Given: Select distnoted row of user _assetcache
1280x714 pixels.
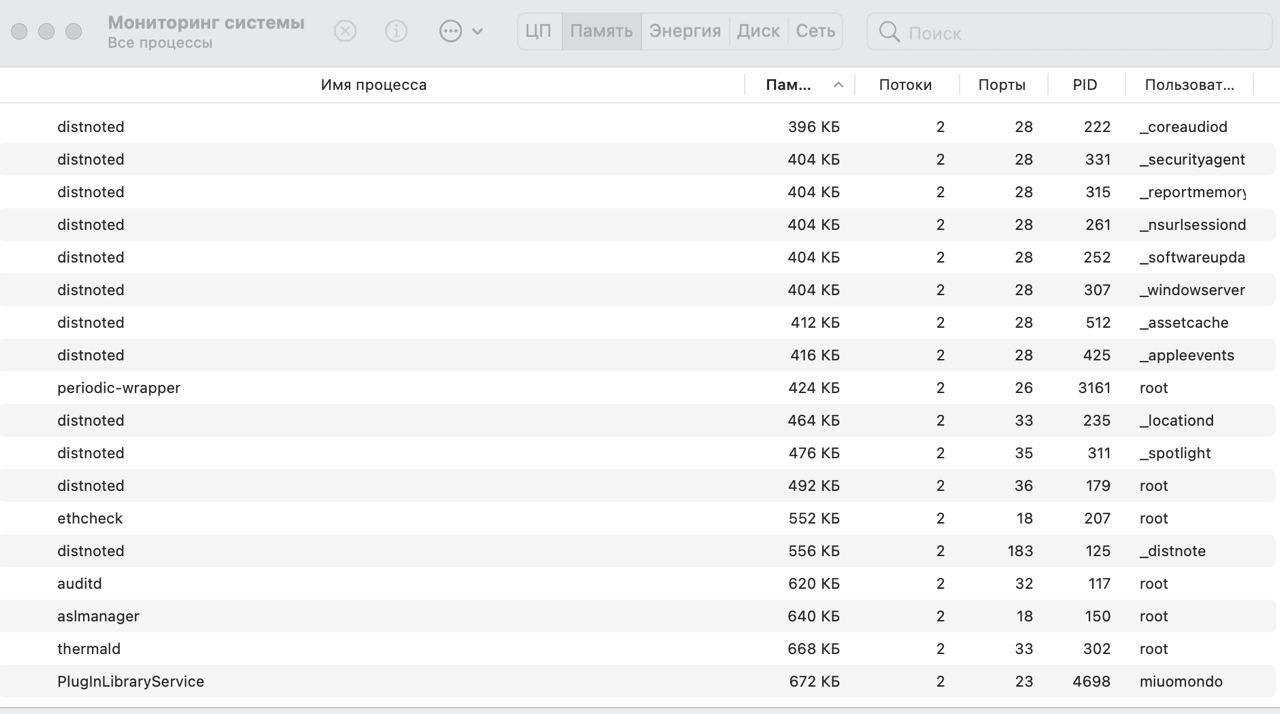Looking at the screenshot, I should point(638,323).
